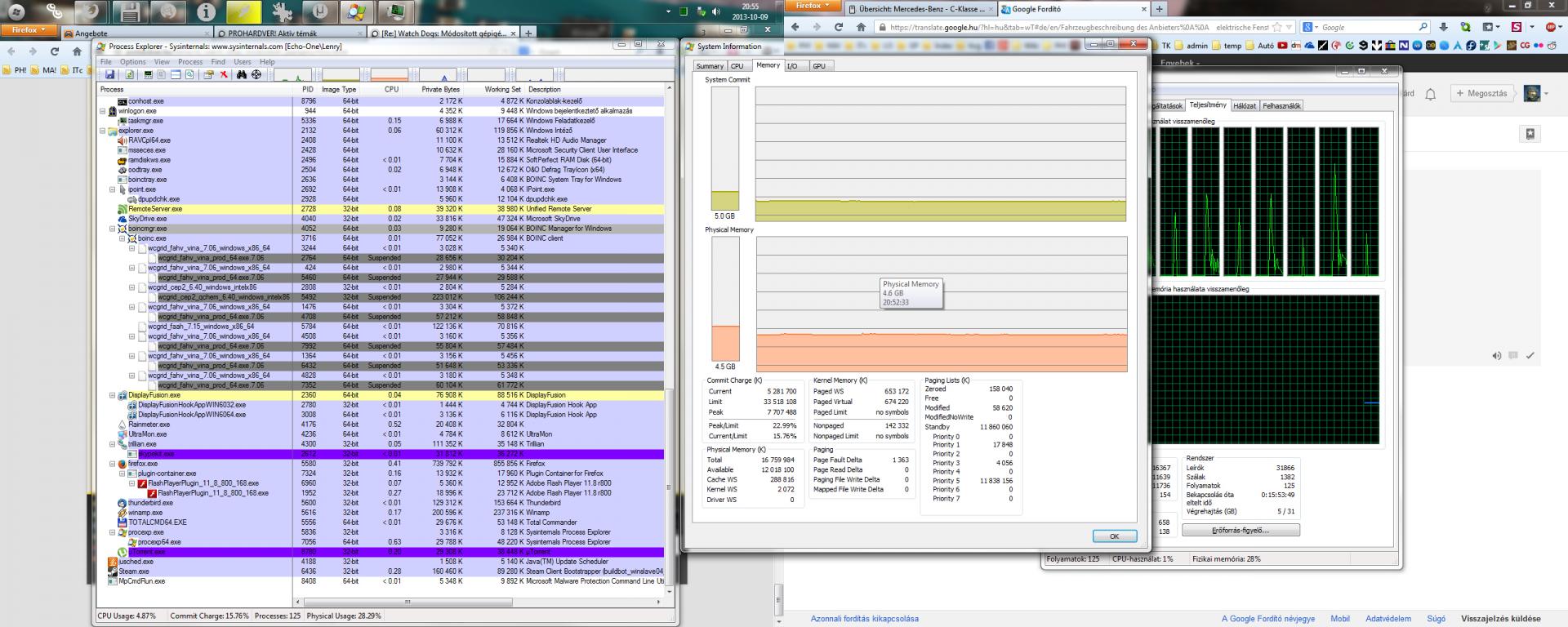Click the crosshair Find Window's Process icon
The image size is (1568, 627).
(256, 74)
